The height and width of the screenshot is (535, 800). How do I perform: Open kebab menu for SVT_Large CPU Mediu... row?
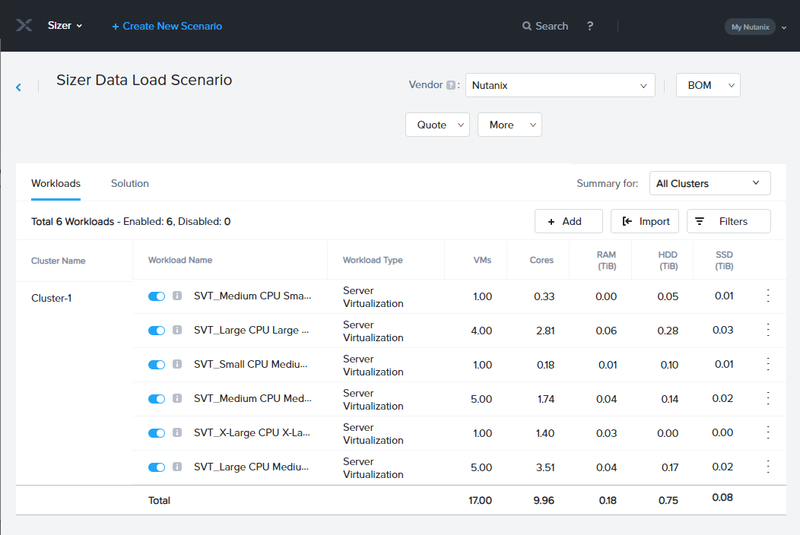(x=768, y=467)
